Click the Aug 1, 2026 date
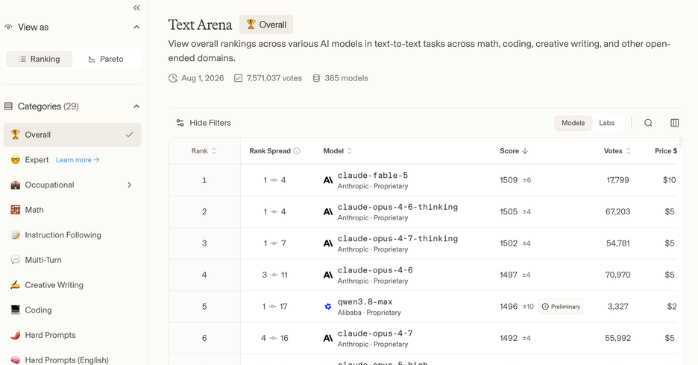This screenshot has width=698, height=365. 203,78
